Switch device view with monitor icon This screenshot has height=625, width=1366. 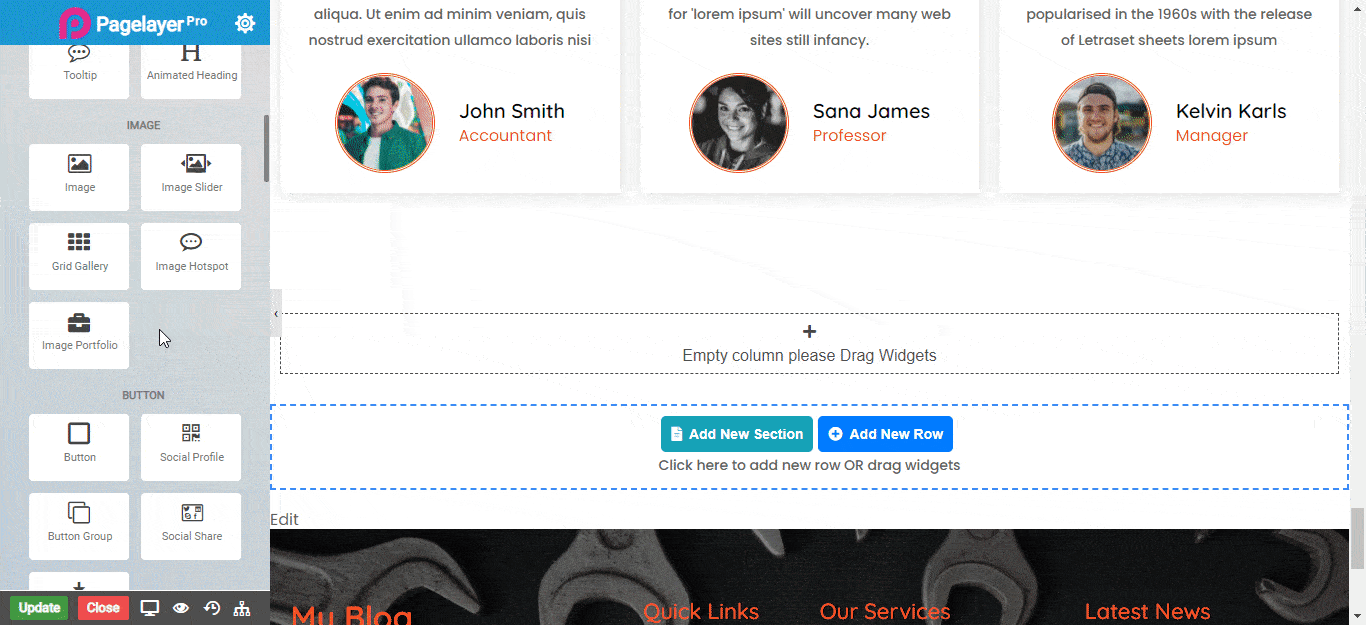click(x=150, y=608)
